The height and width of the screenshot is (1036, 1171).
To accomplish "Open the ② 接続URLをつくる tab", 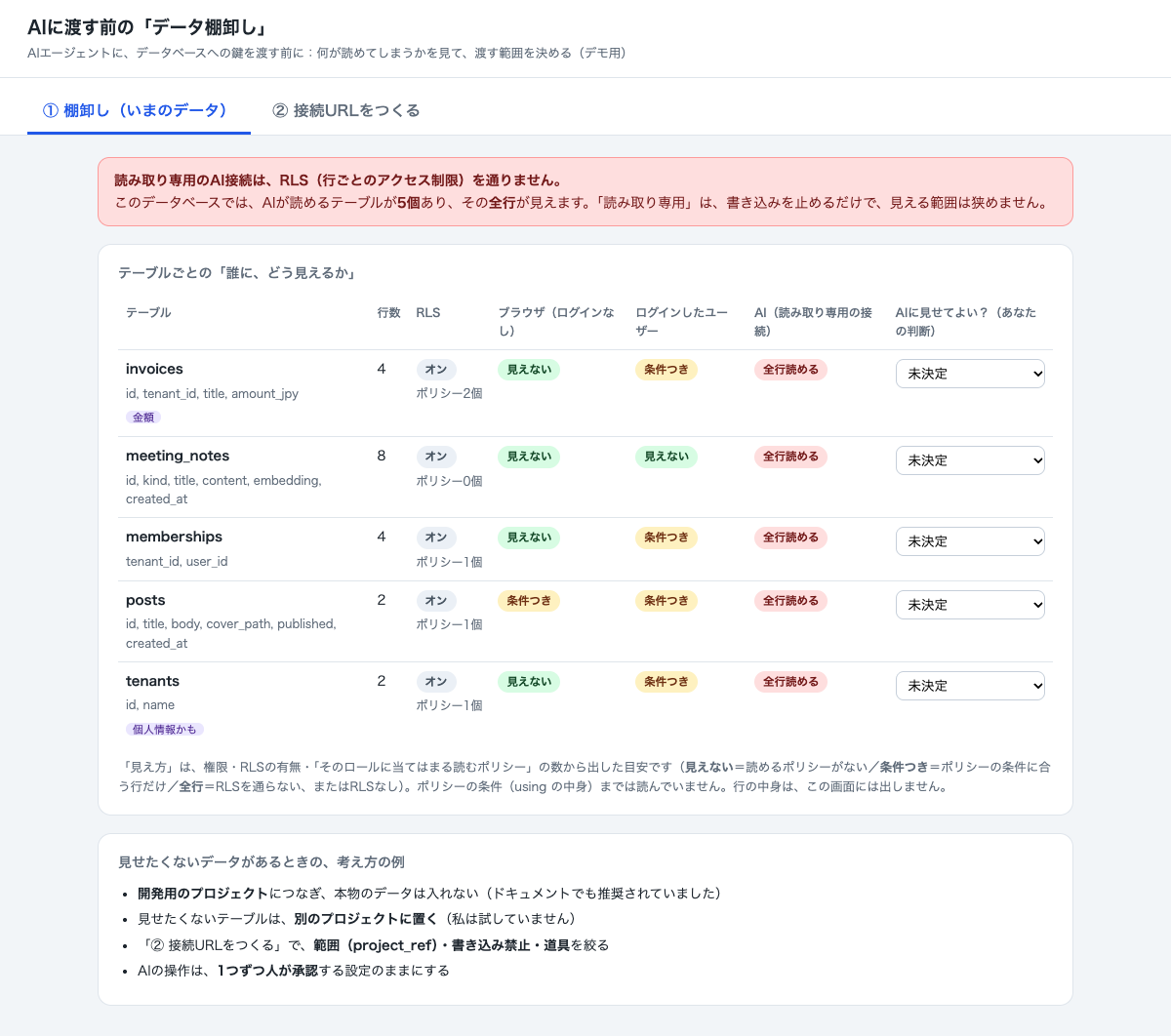I will [x=346, y=110].
